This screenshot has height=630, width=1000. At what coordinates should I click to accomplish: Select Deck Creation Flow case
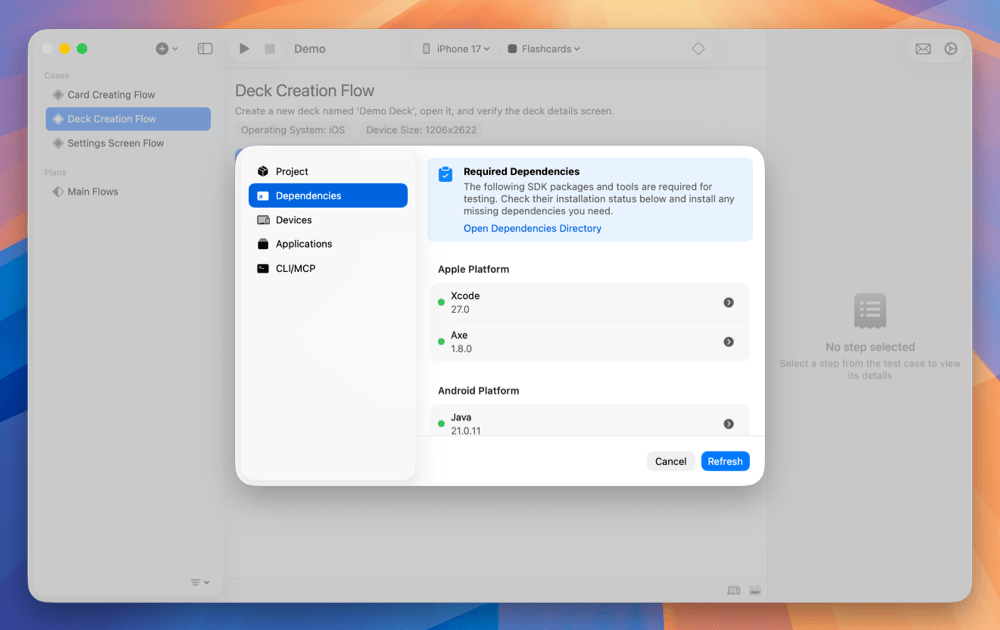coord(128,119)
